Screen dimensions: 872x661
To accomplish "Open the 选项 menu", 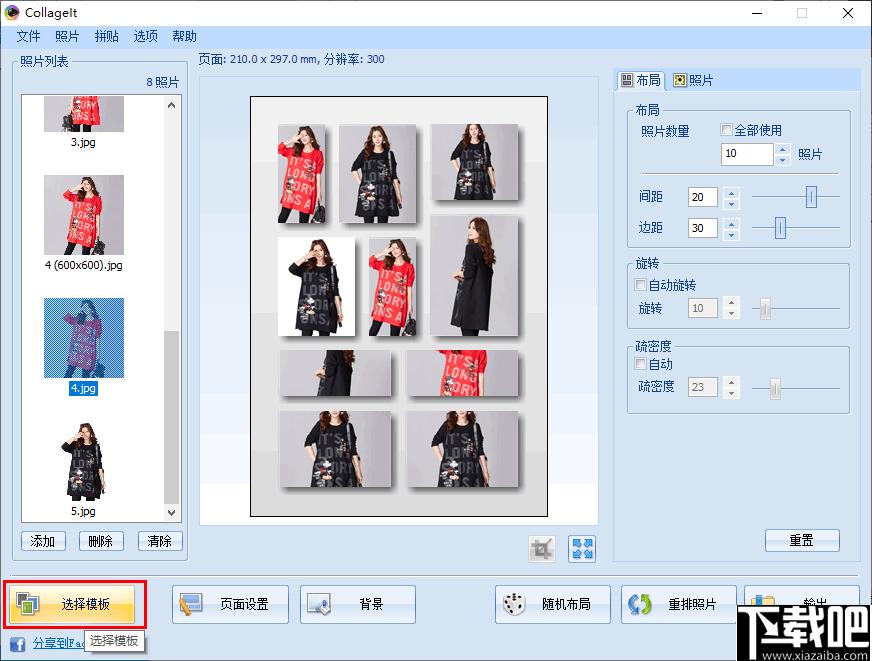I will tap(146, 37).
